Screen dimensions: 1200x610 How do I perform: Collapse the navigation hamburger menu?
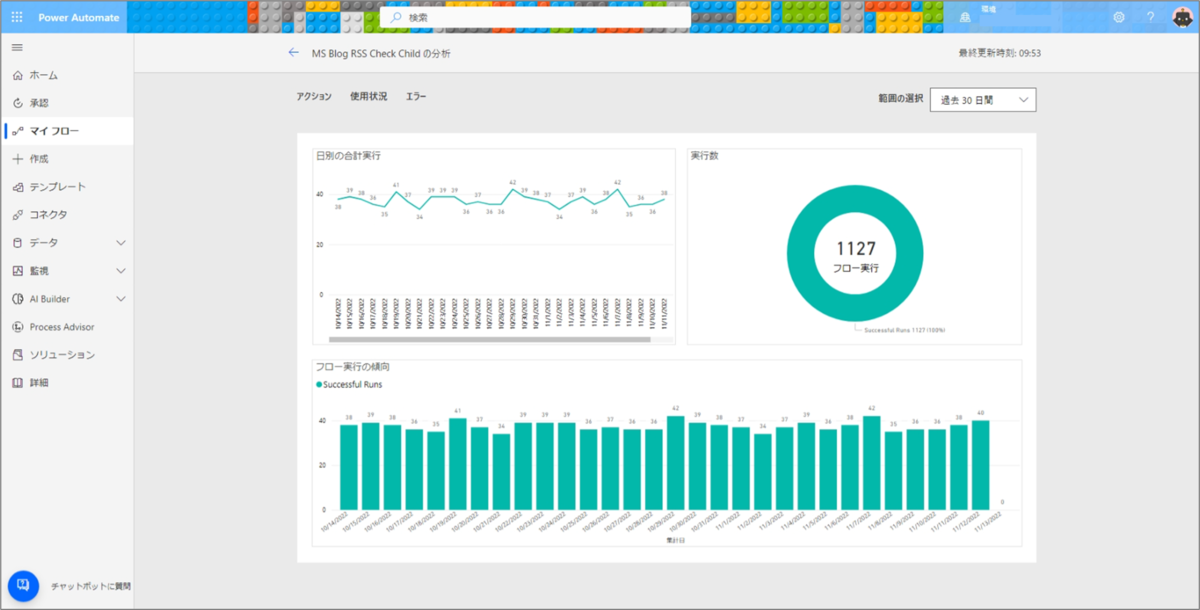(x=17, y=47)
